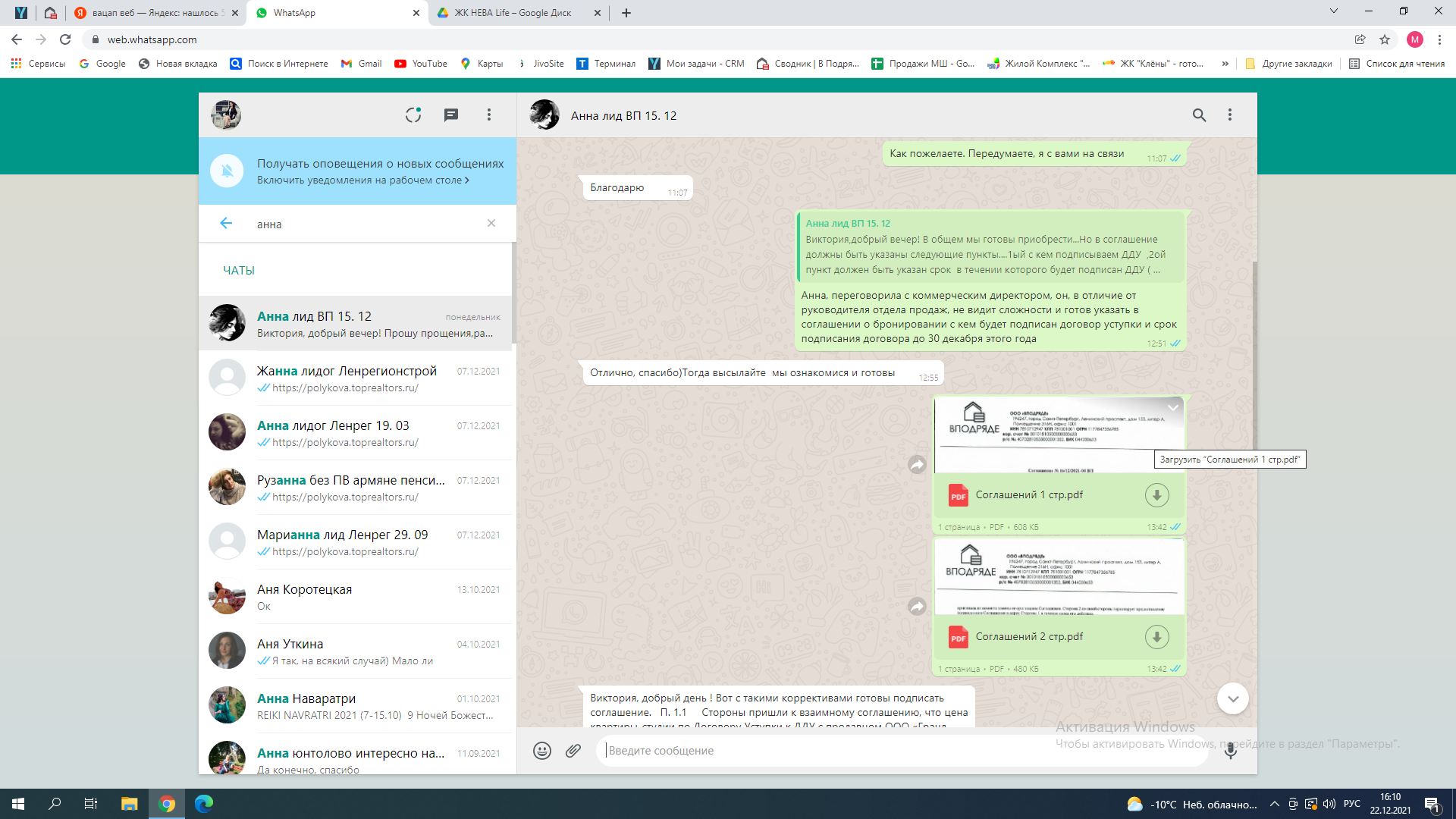This screenshot has width=1456, height=819.
Task: Enable desktop notifications link
Action: tap(362, 180)
